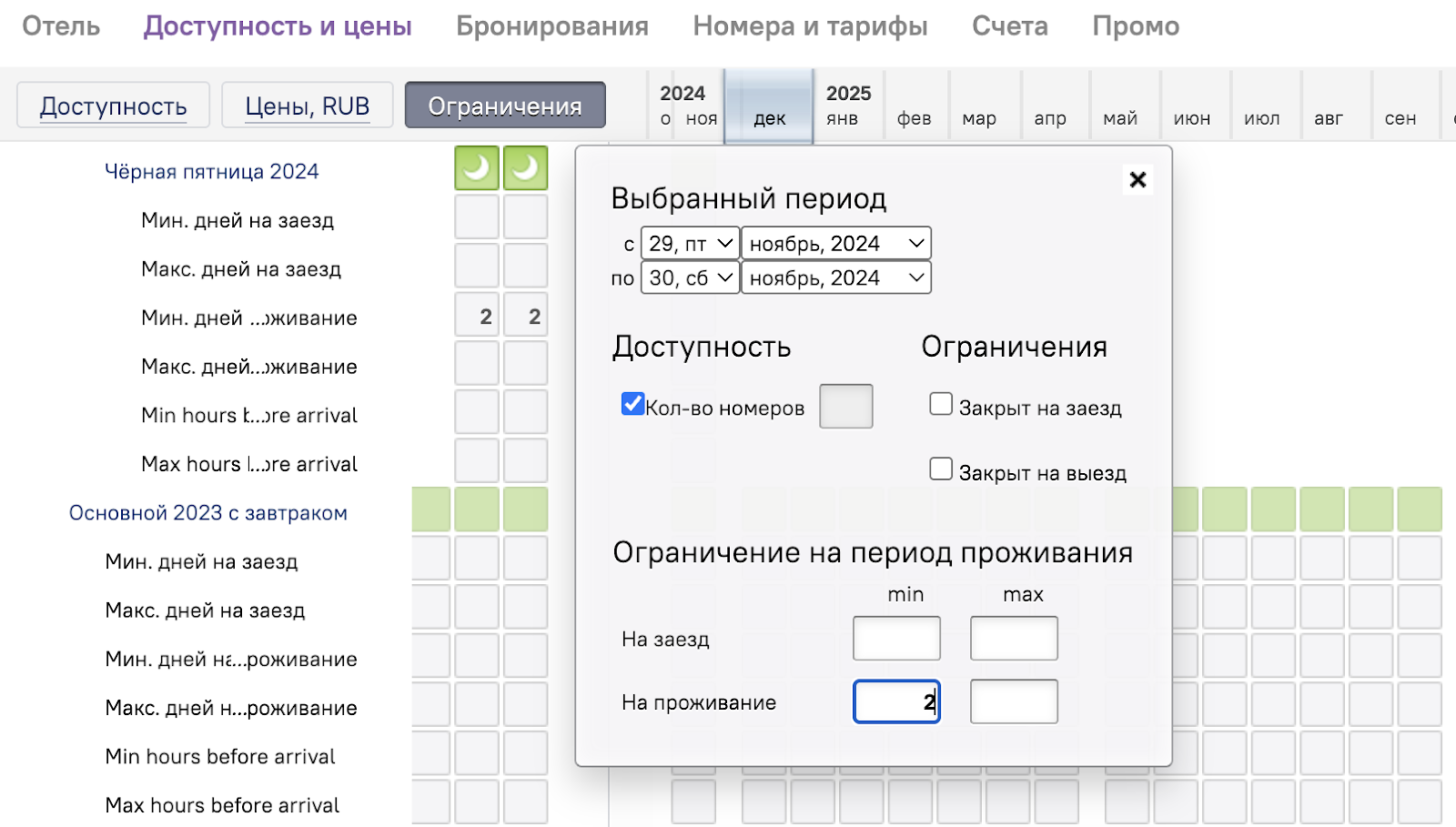Focus the На проживание max field

tap(1014, 701)
